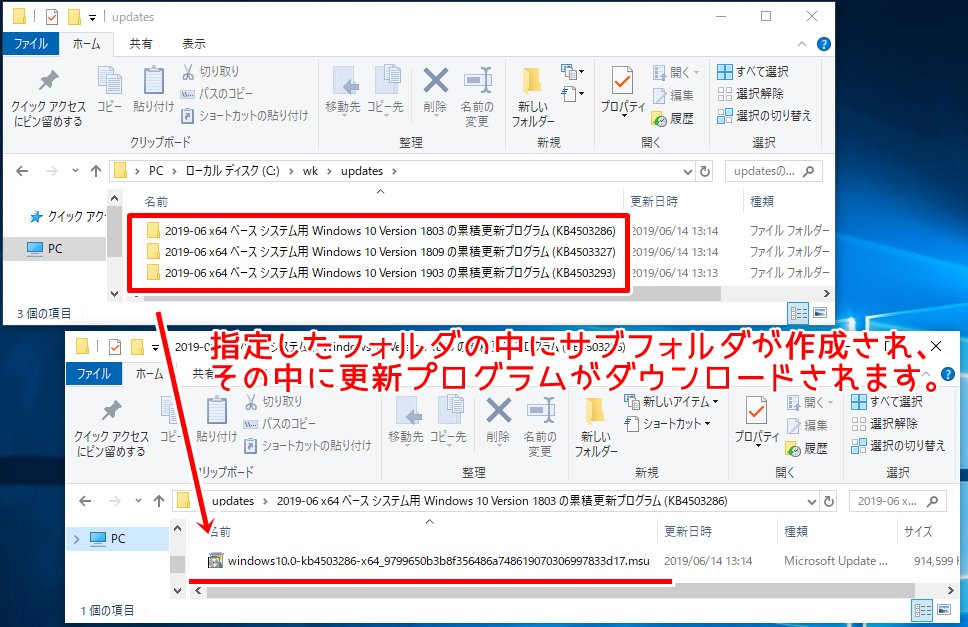Click the search box in KB4503286 window

[x=898, y=501]
